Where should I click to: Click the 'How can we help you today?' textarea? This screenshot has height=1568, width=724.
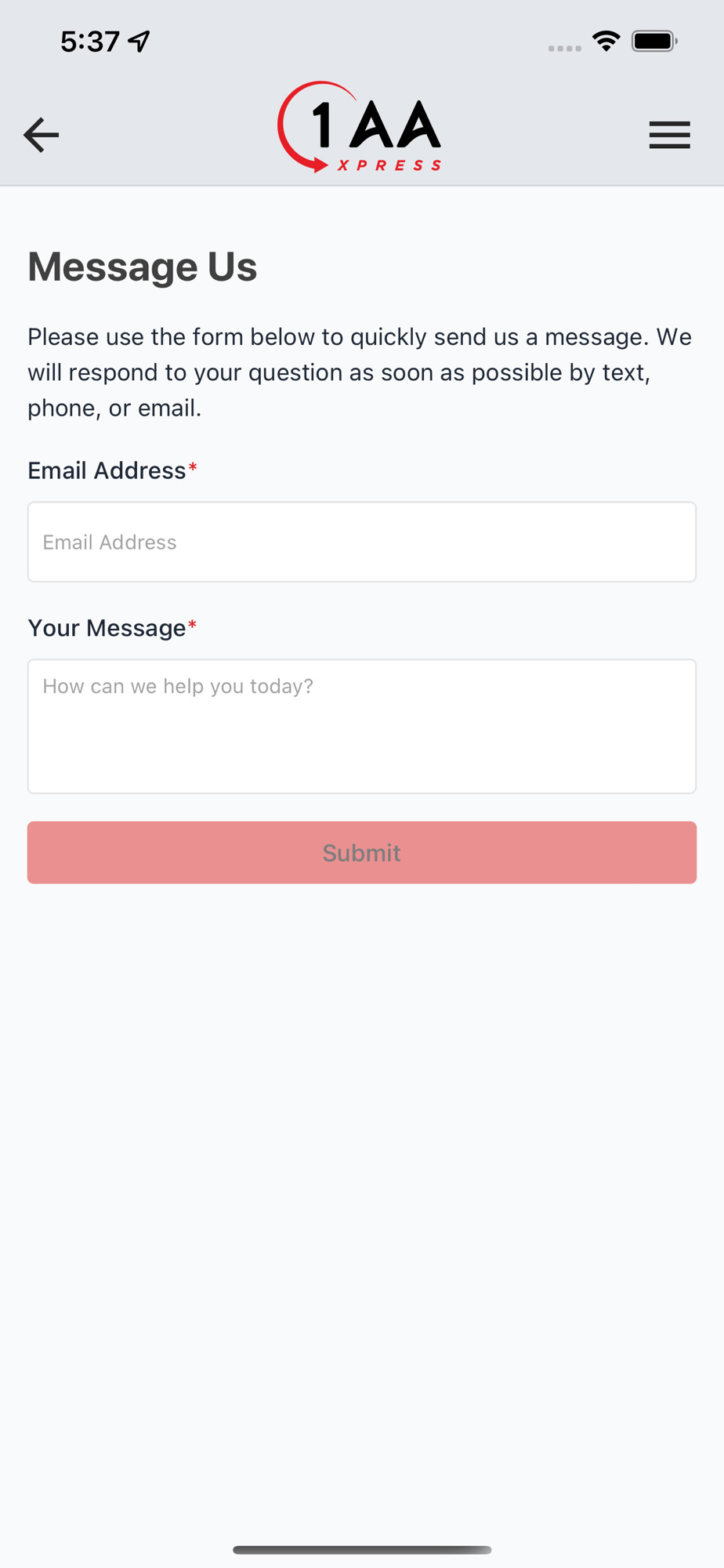[x=362, y=726]
